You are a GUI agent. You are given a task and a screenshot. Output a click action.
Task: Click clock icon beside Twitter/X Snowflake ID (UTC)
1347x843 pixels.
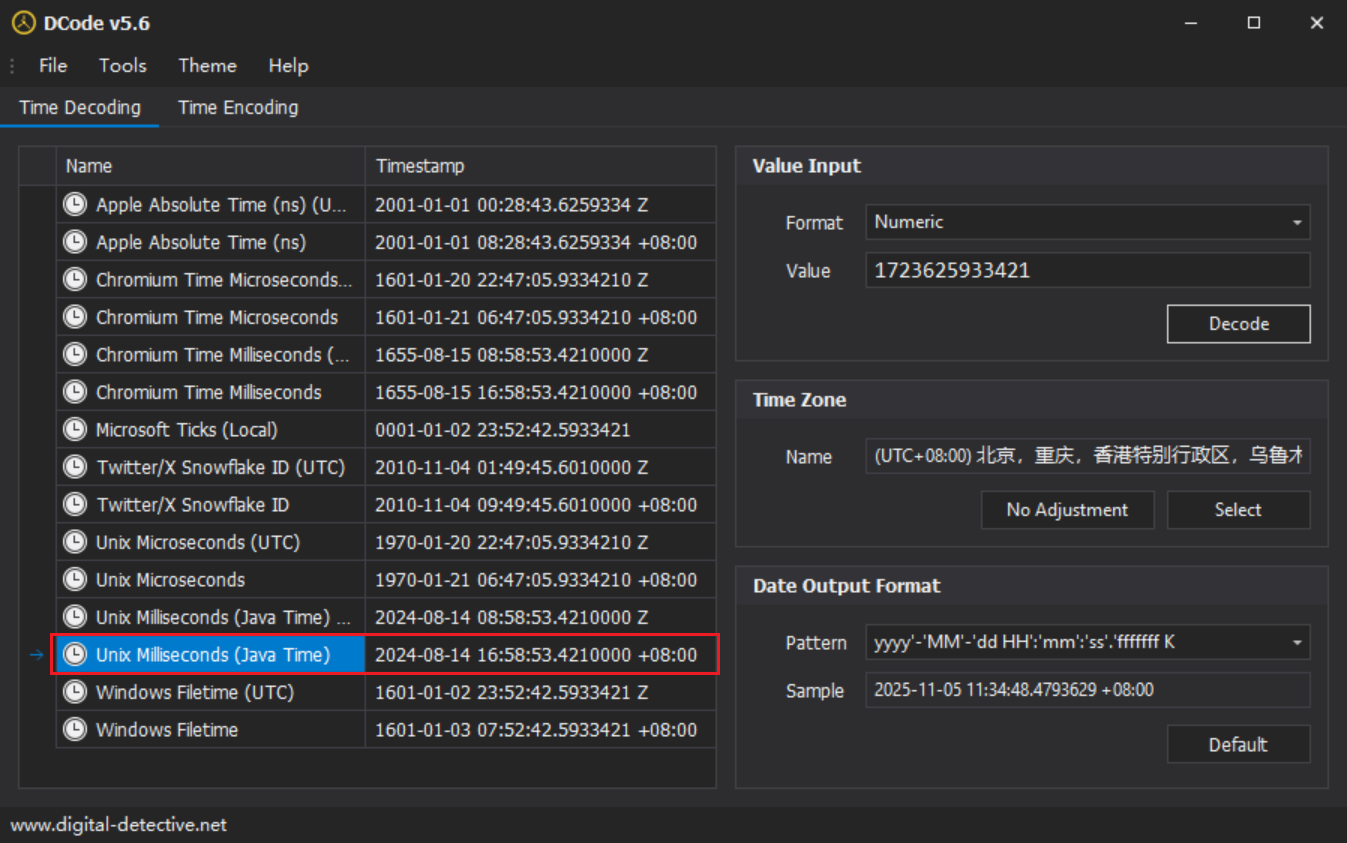pyautogui.click(x=75, y=467)
